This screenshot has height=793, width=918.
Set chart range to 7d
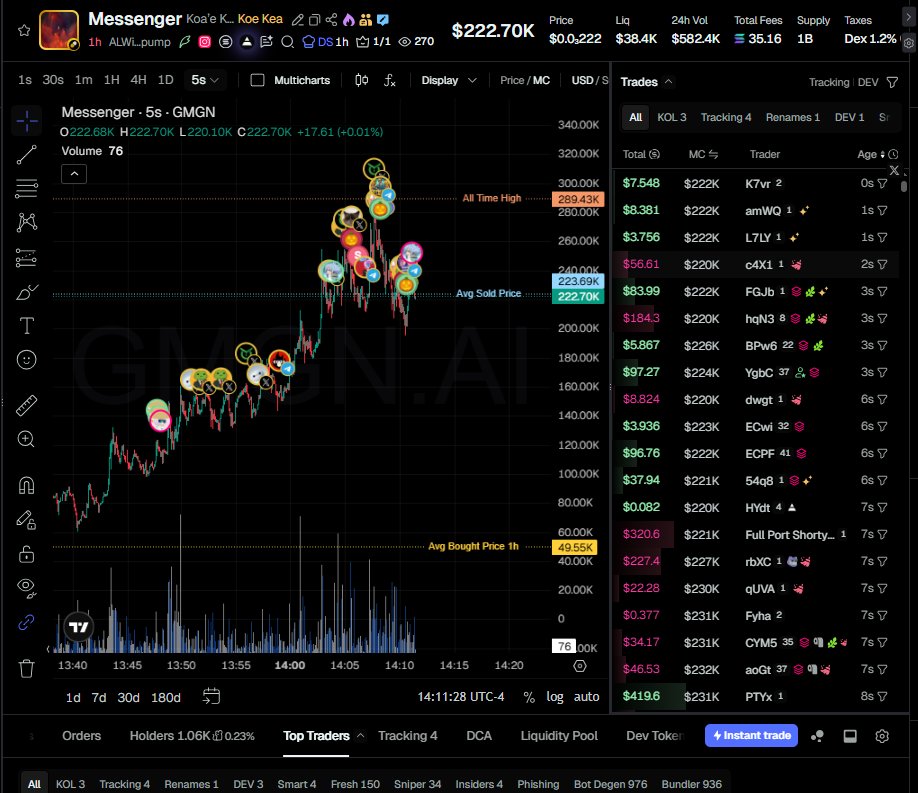[x=99, y=698]
